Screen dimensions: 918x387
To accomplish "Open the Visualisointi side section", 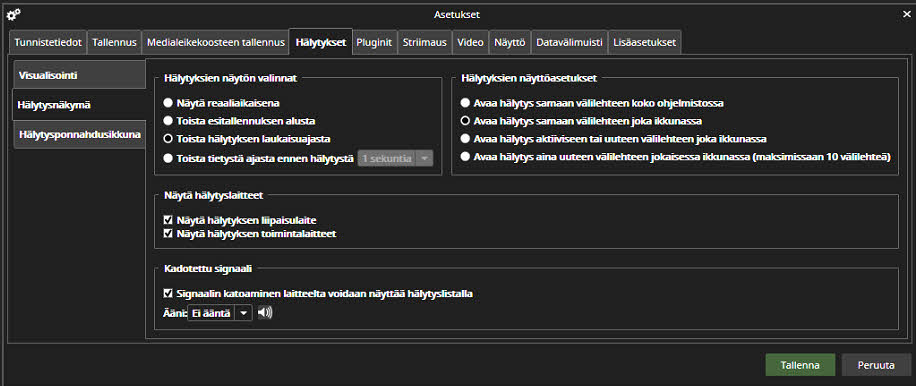I will point(79,75).
